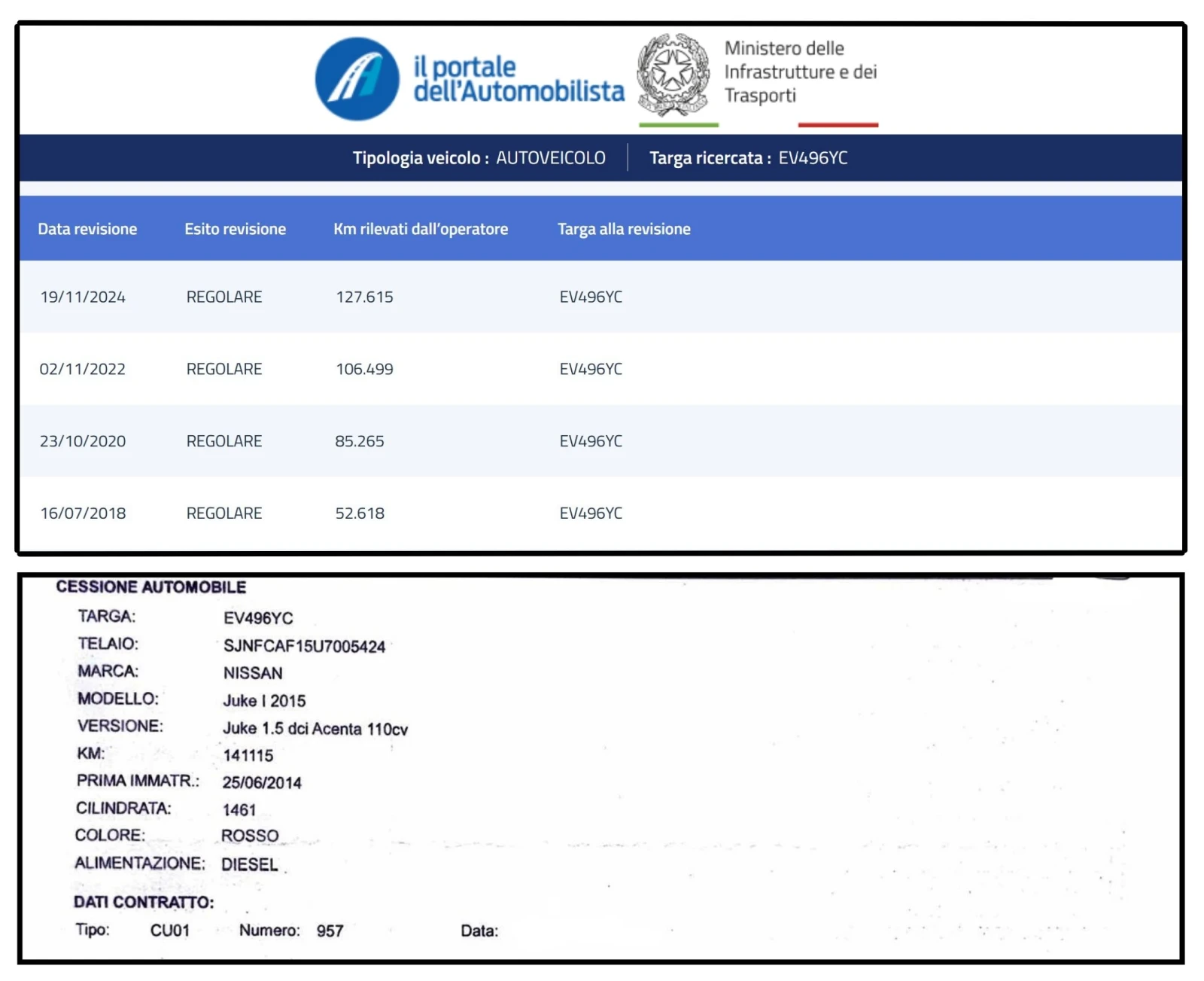Select the document mileage 141115
Screen dimensions: 1204x981
[248, 756]
